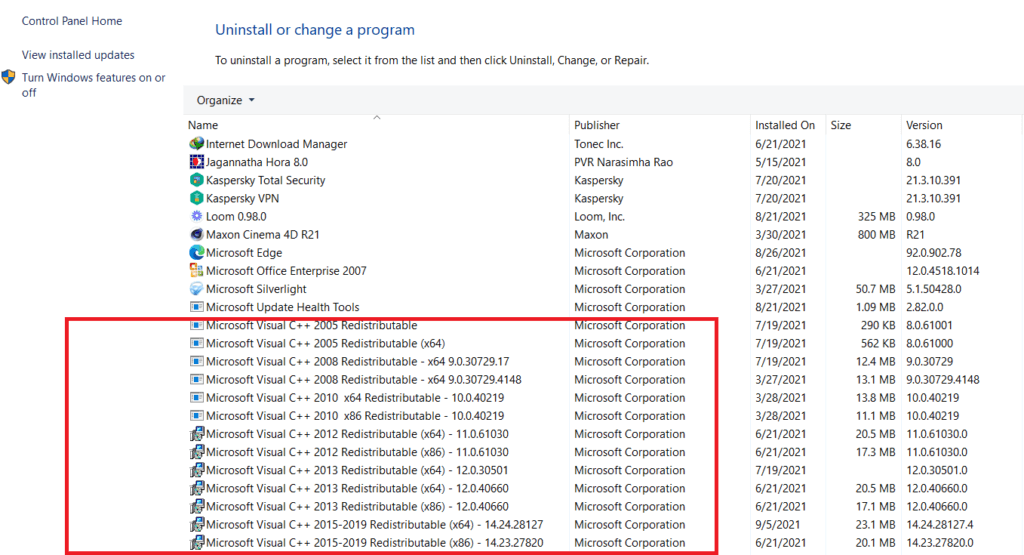Click icon of Visual C++ 2010 x86 Redistributable
The width and height of the screenshot is (1024, 555).
coord(197,416)
